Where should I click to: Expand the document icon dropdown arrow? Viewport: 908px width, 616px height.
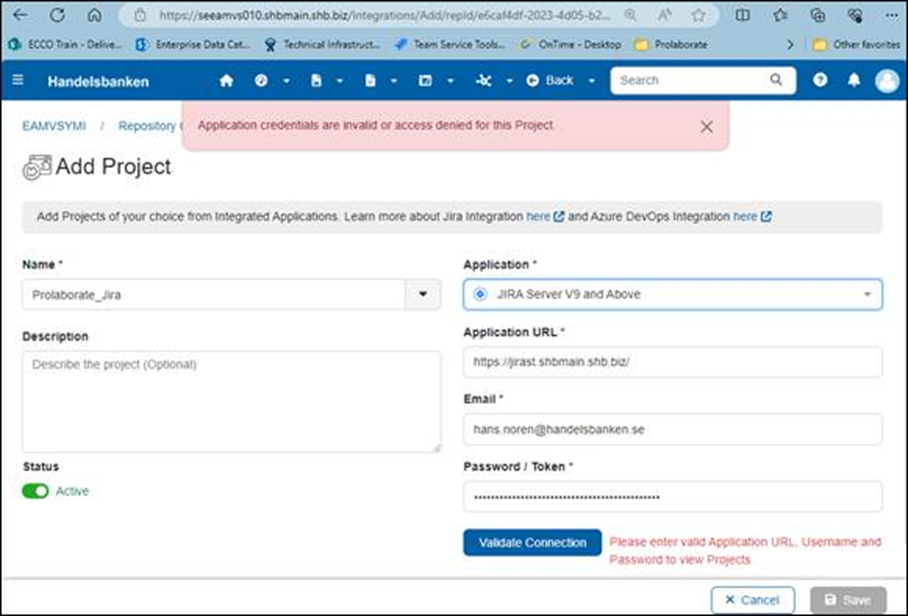point(394,81)
